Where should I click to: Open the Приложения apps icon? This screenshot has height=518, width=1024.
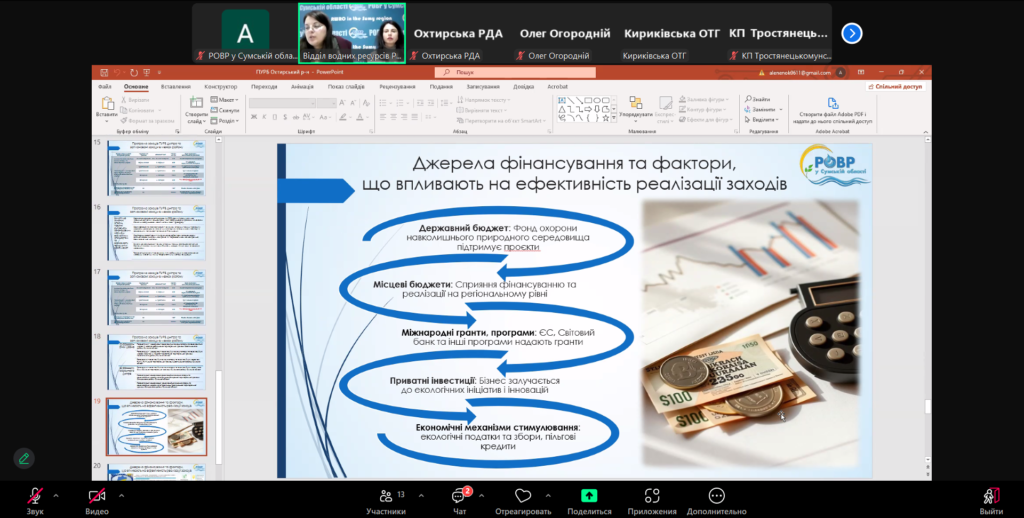point(652,496)
